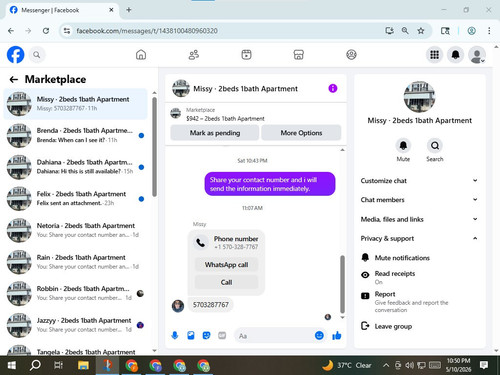Start a WhatsApp call to Missy
Viewport: 500px width, 375px height.
[226, 265]
